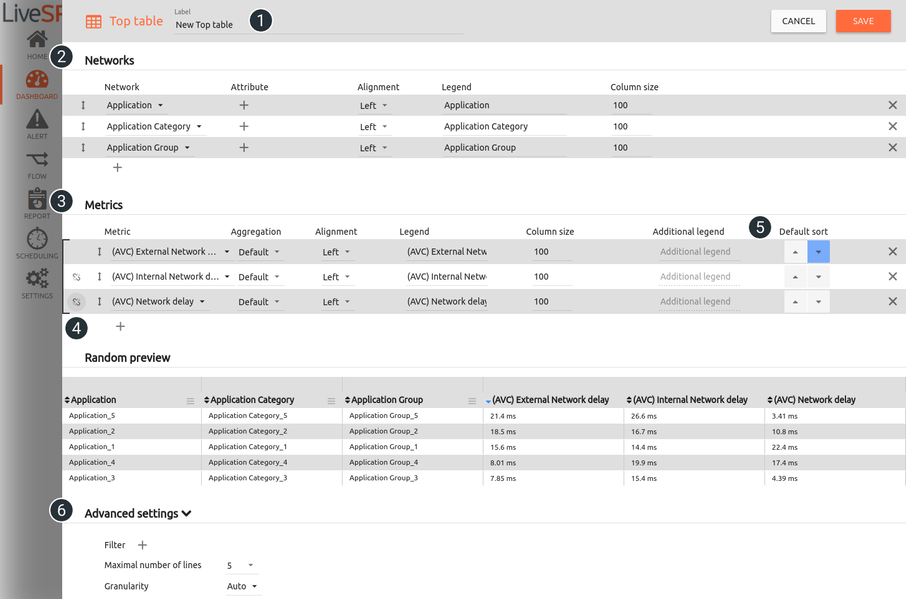Remove the Application Category network row
Screen dimensions: 906x599
[893, 127]
